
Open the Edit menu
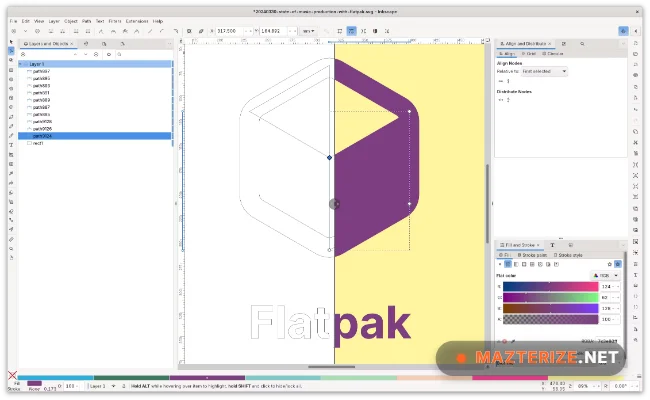point(26,21)
